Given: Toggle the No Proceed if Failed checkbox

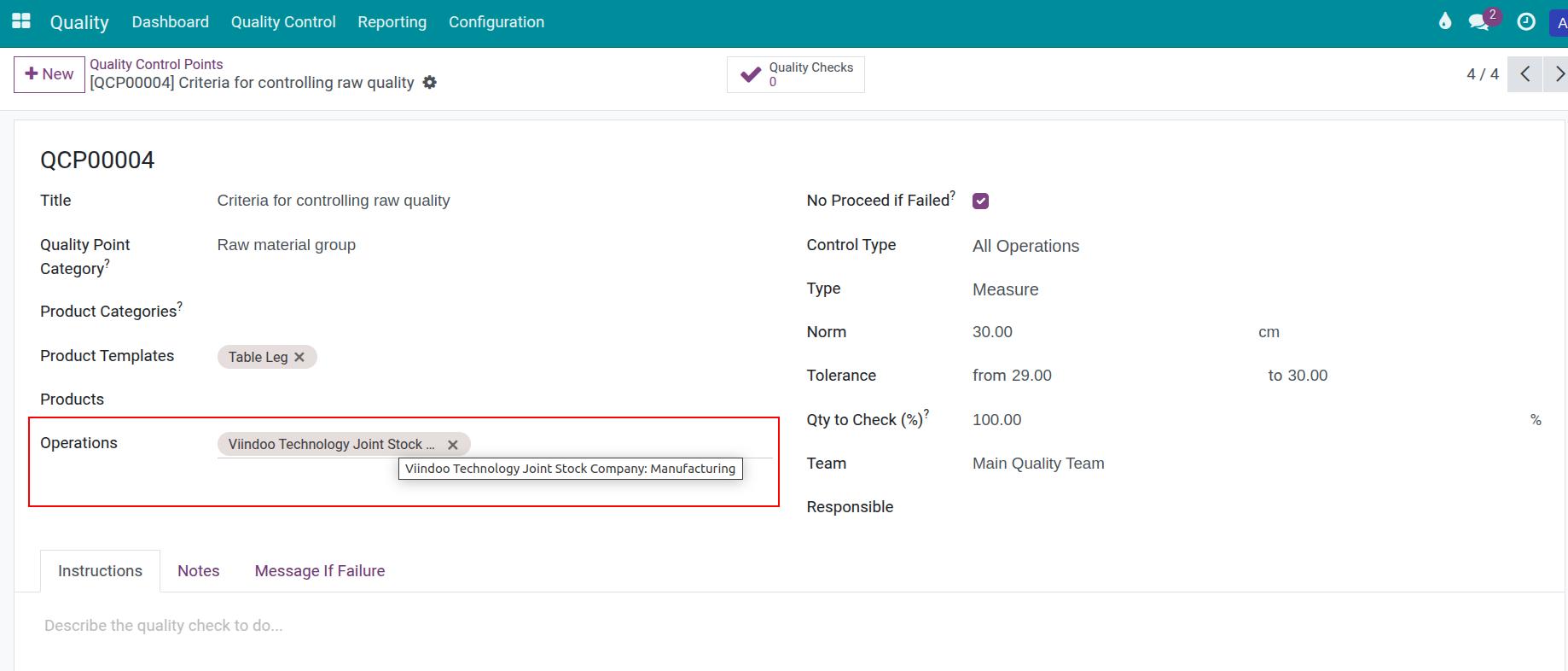Looking at the screenshot, I should [x=981, y=201].
